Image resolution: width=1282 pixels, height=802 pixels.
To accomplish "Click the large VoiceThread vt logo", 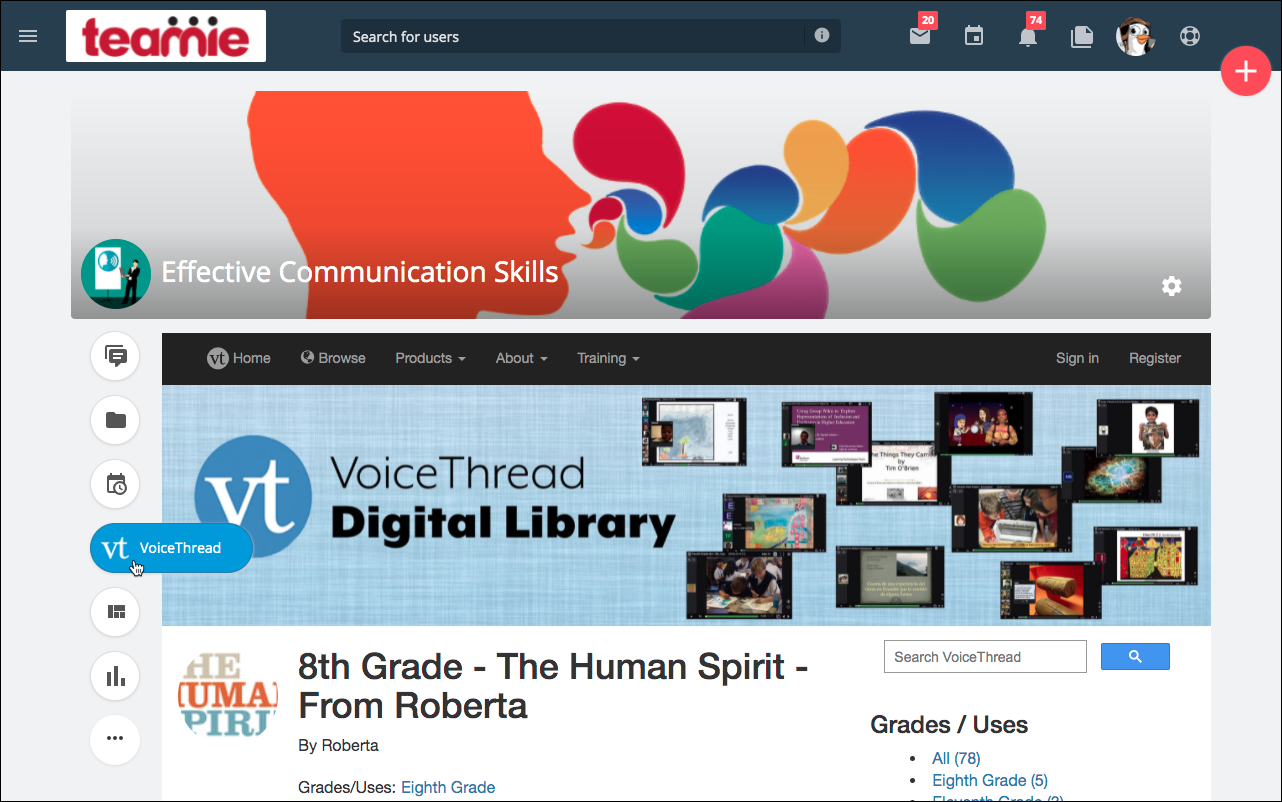I will pyautogui.click(x=253, y=496).
